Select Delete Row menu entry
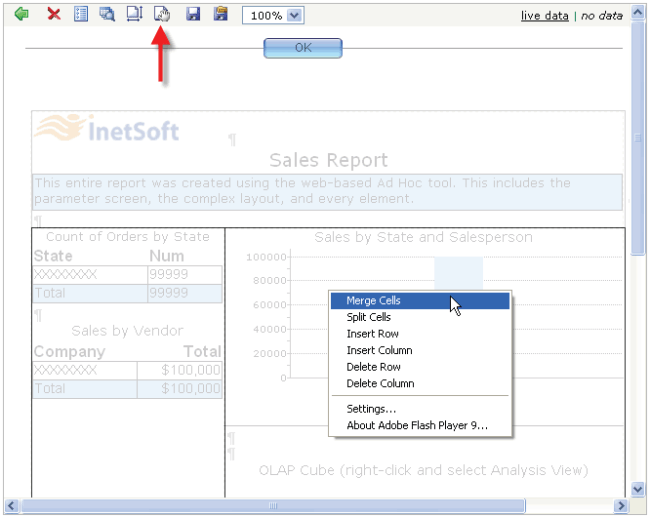The width and height of the screenshot is (650, 517). pos(420,367)
